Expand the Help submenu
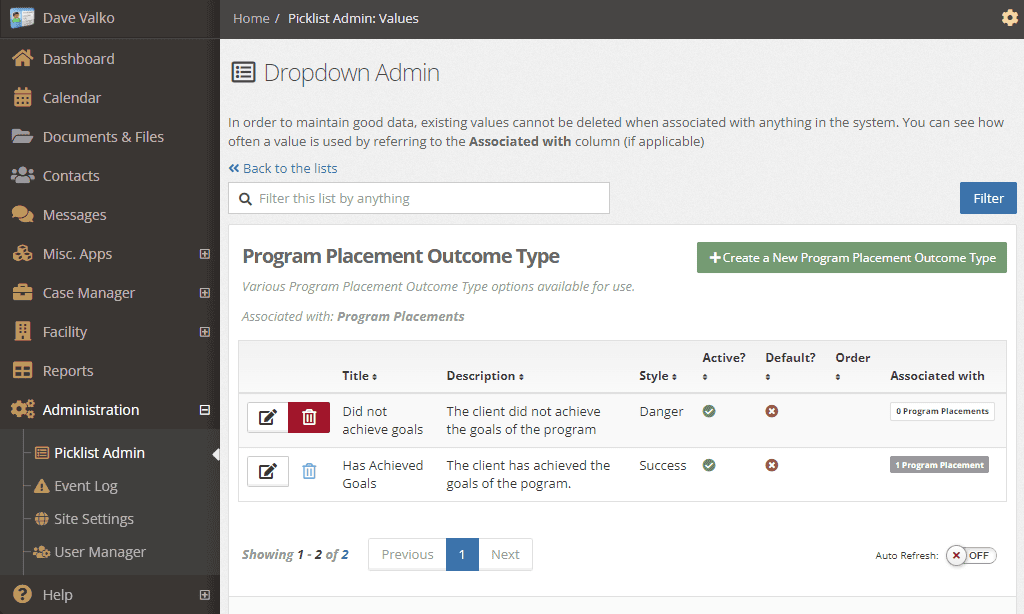 204,594
